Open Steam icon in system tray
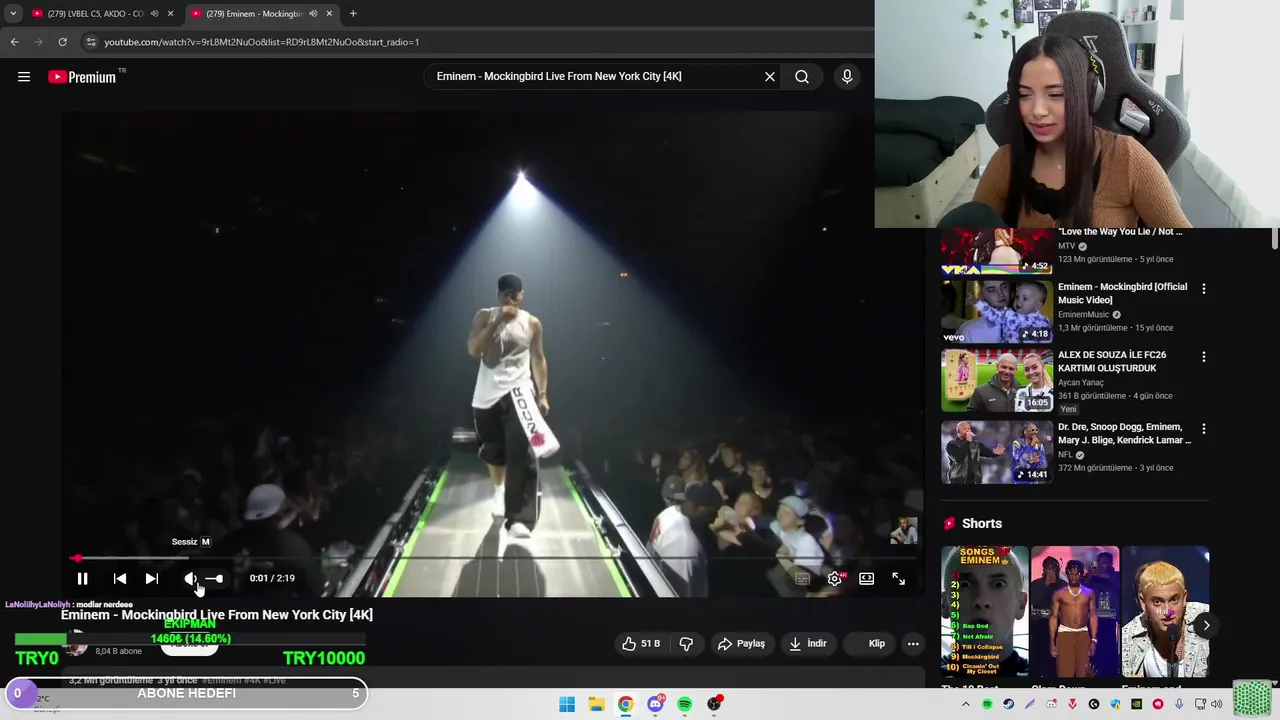The height and width of the screenshot is (720, 1280). 1008,704
